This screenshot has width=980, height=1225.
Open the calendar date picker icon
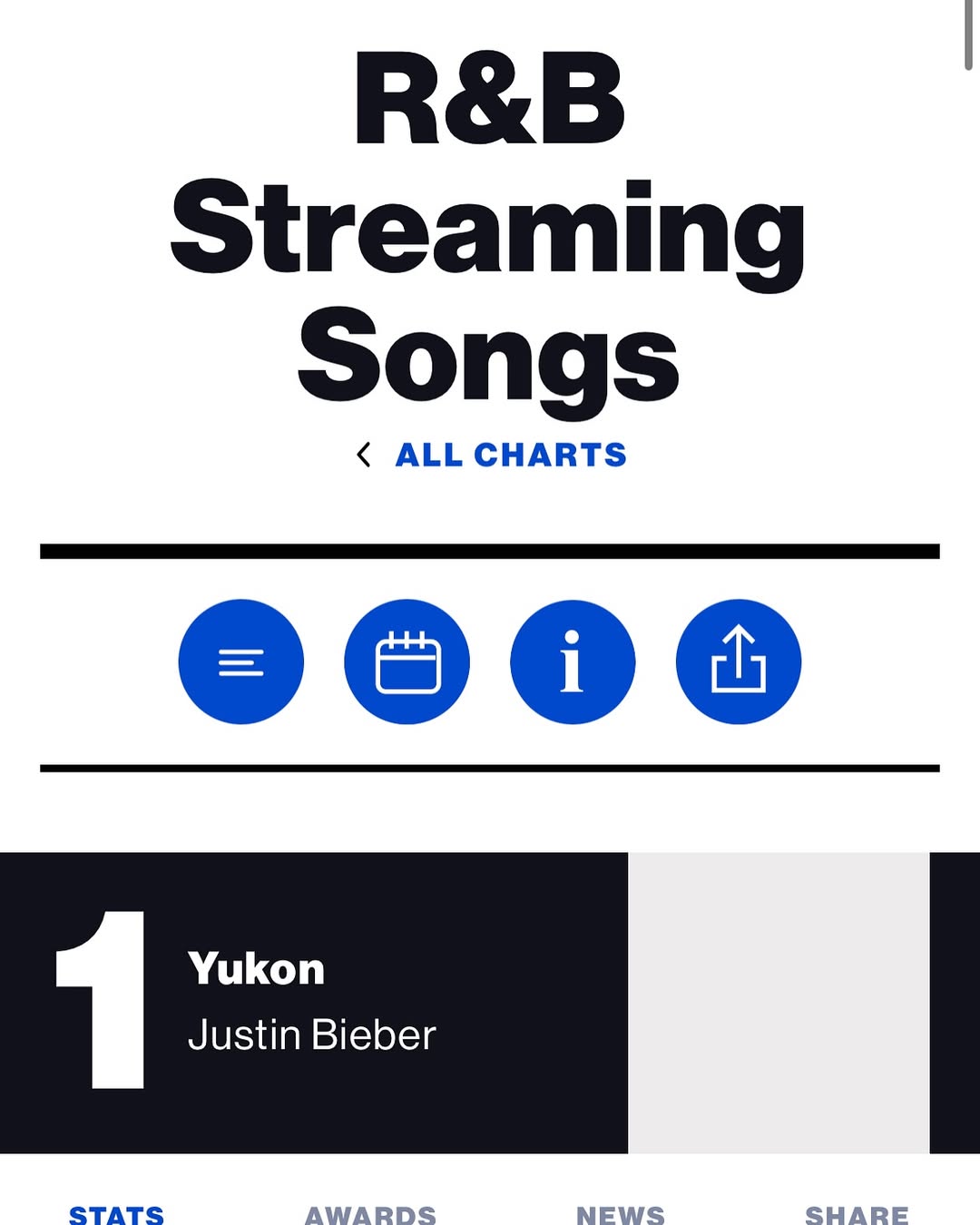pos(407,661)
